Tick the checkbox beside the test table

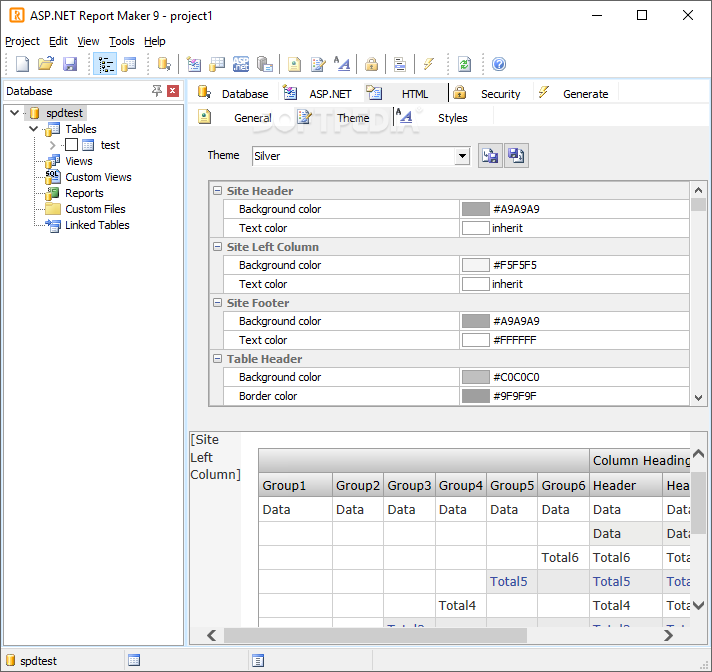click(x=71, y=145)
